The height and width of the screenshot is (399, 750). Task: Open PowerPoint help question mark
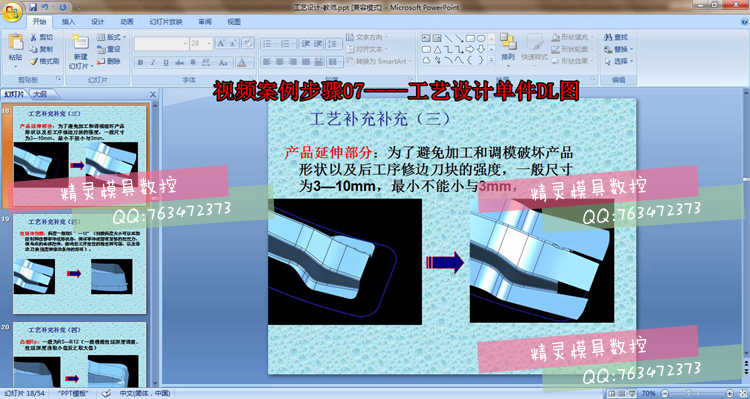point(745,21)
